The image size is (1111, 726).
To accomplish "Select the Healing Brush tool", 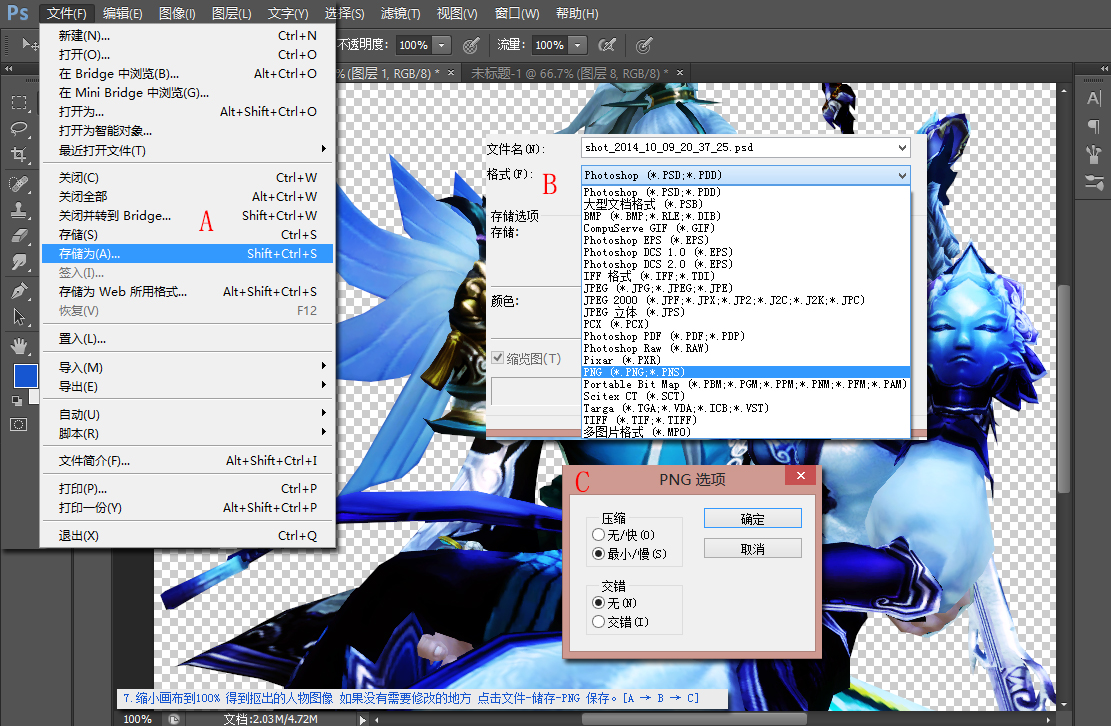I will click(x=19, y=184).
